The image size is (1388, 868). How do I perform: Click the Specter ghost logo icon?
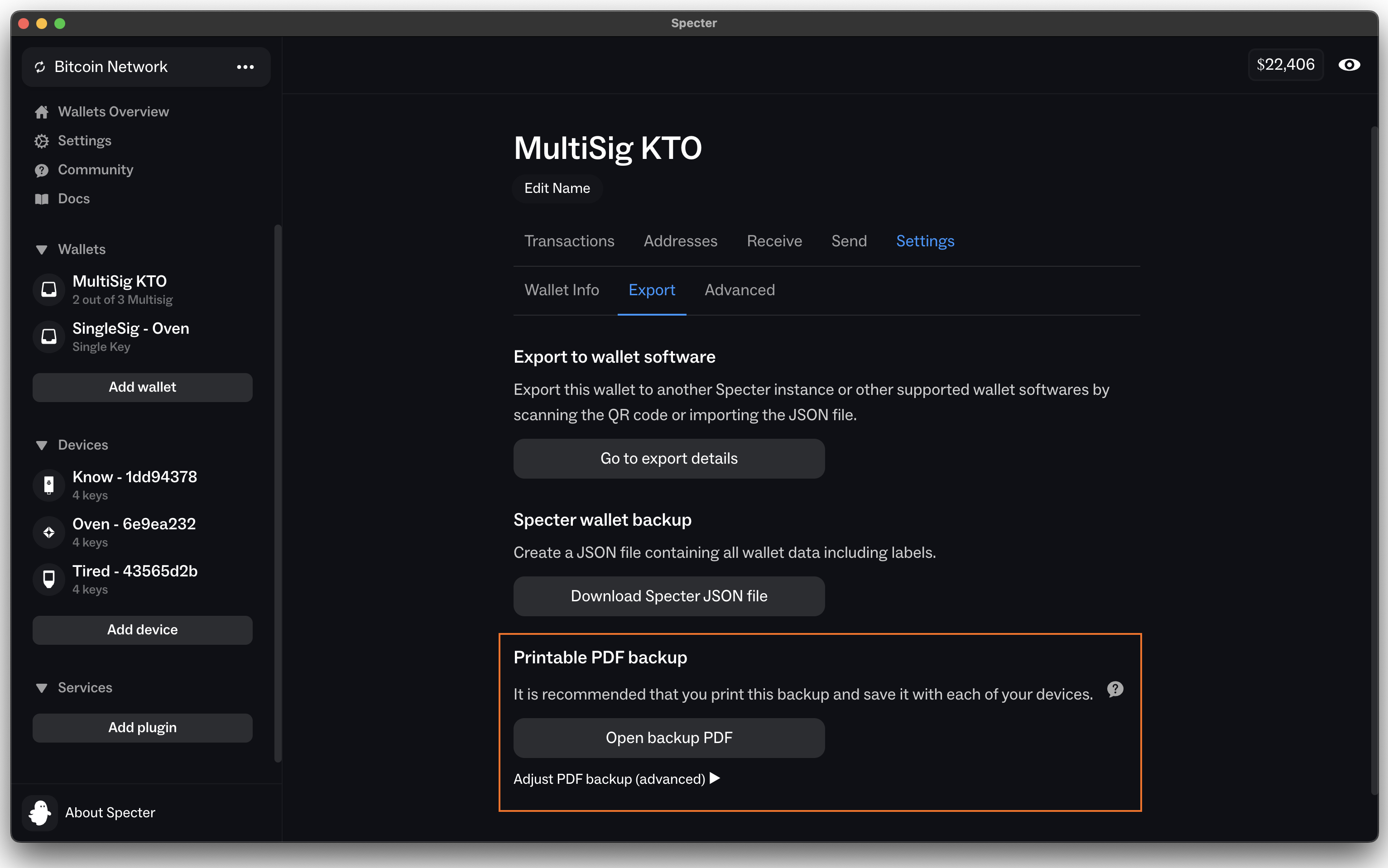pos(39,813)
